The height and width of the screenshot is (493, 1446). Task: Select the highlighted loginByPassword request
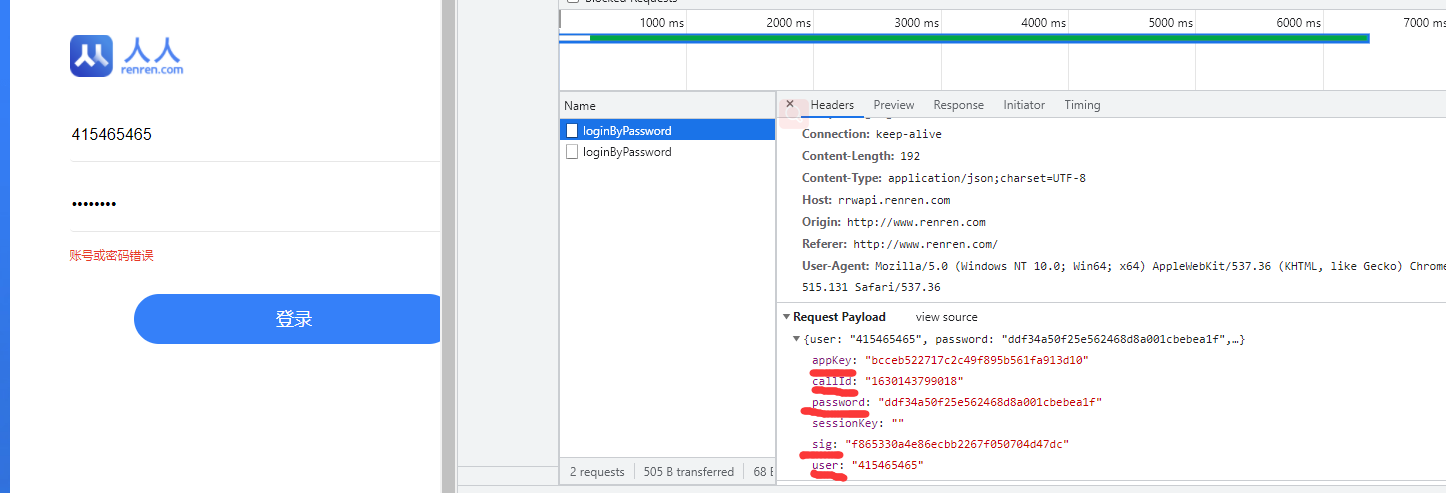pyautogui.click(x=667, y=130)
